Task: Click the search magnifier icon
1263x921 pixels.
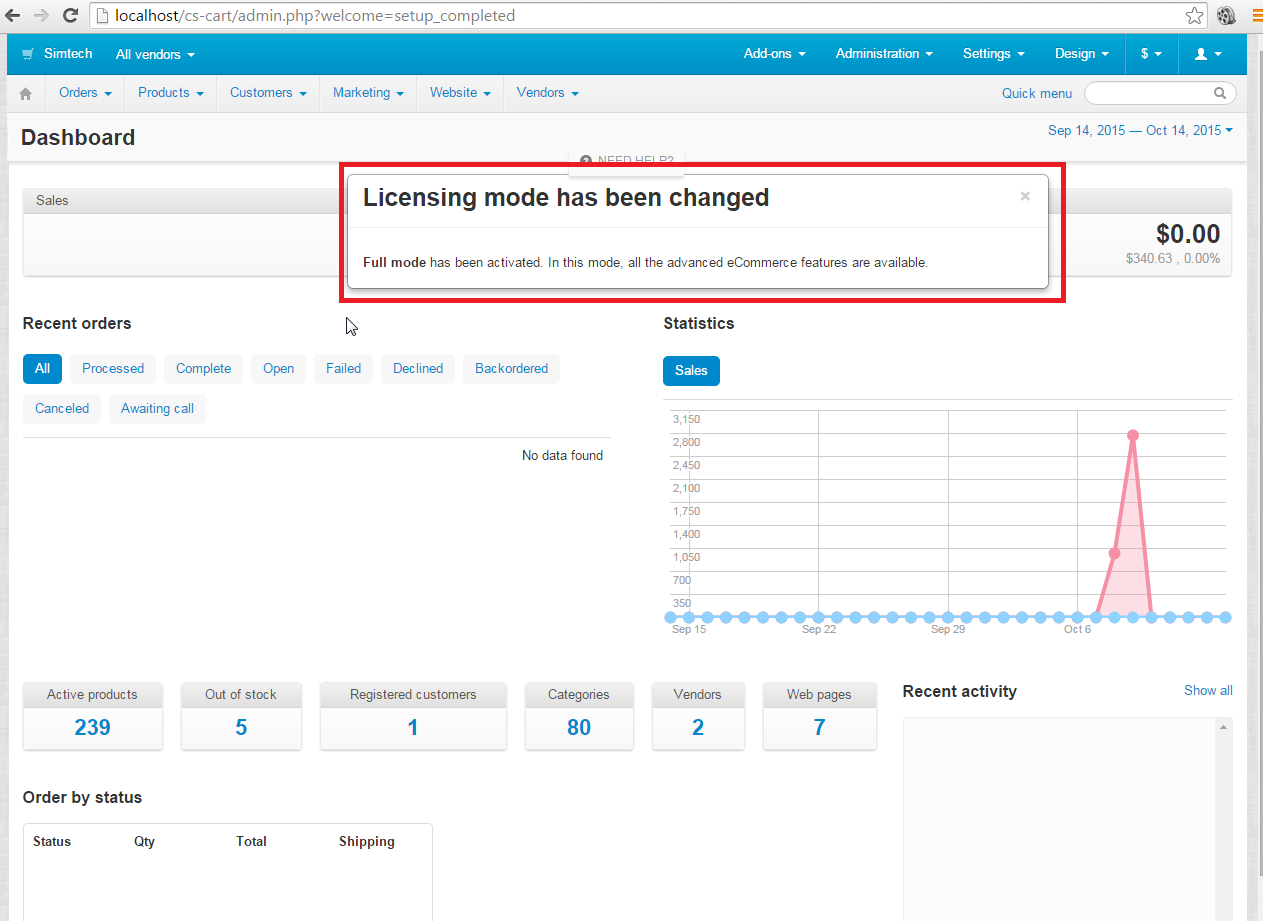Action: (x=1220, y=93)
